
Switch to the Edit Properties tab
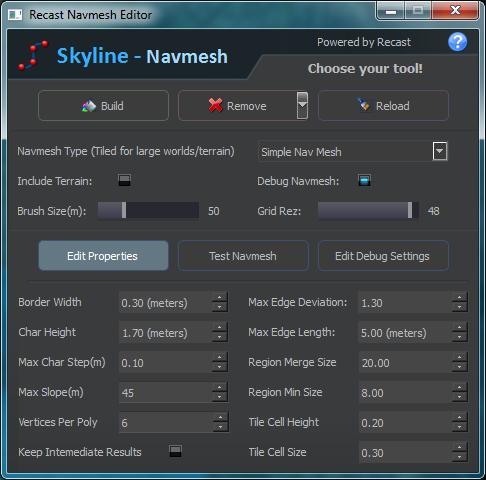(103, 256)
